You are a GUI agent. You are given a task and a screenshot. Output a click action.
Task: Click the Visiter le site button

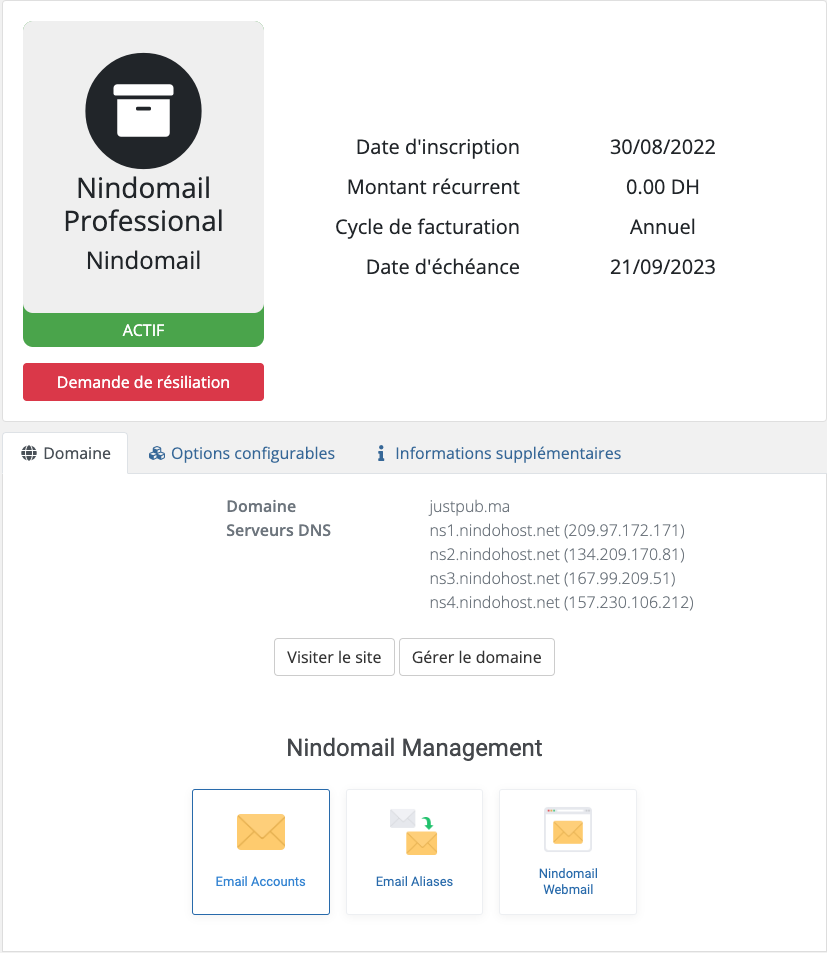334,657
